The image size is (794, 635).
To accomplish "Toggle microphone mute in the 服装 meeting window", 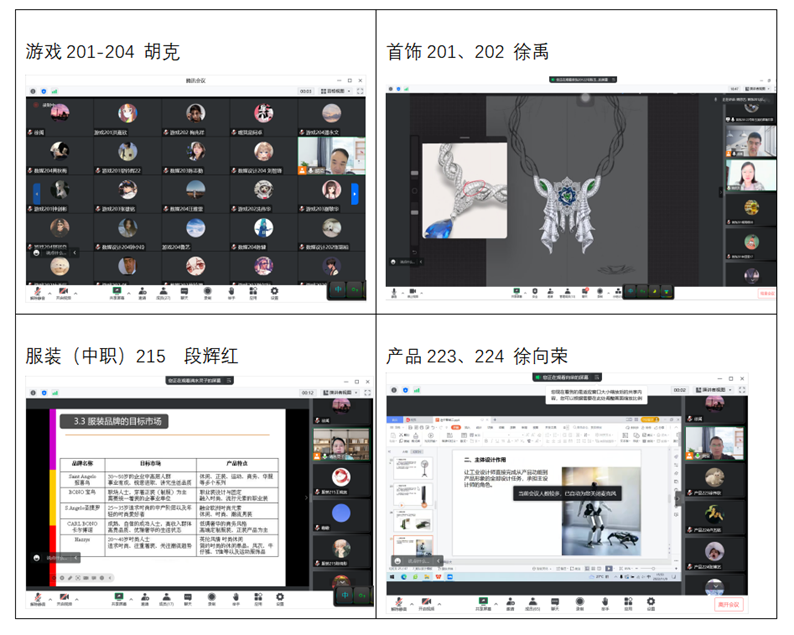I will [x=37, y=600].
